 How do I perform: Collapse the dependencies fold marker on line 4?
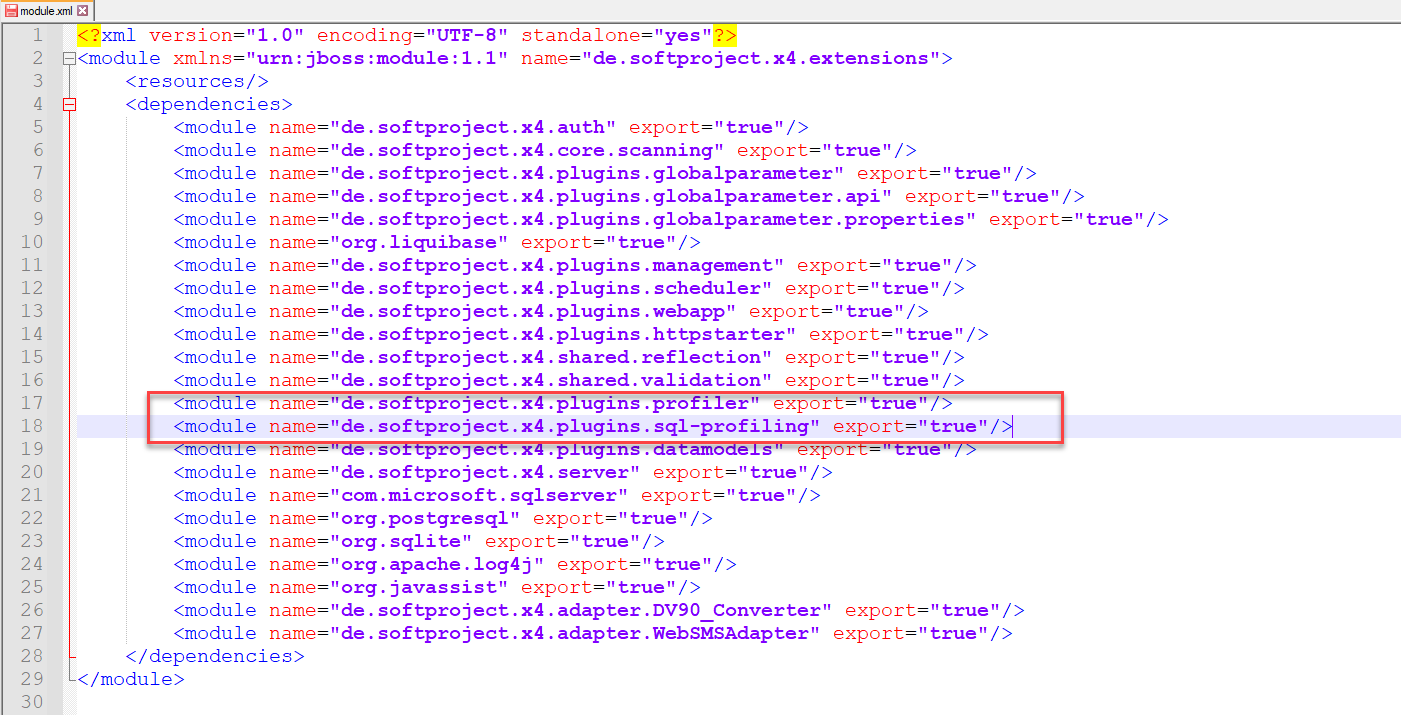[68, 103]
